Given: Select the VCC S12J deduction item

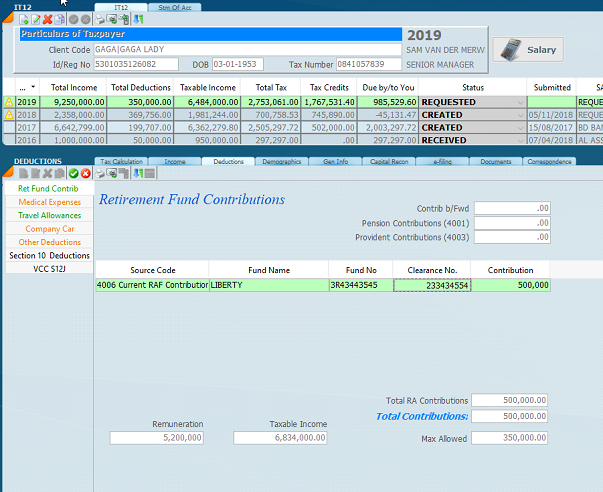Looking at the screenshot, I should [47, 269].
